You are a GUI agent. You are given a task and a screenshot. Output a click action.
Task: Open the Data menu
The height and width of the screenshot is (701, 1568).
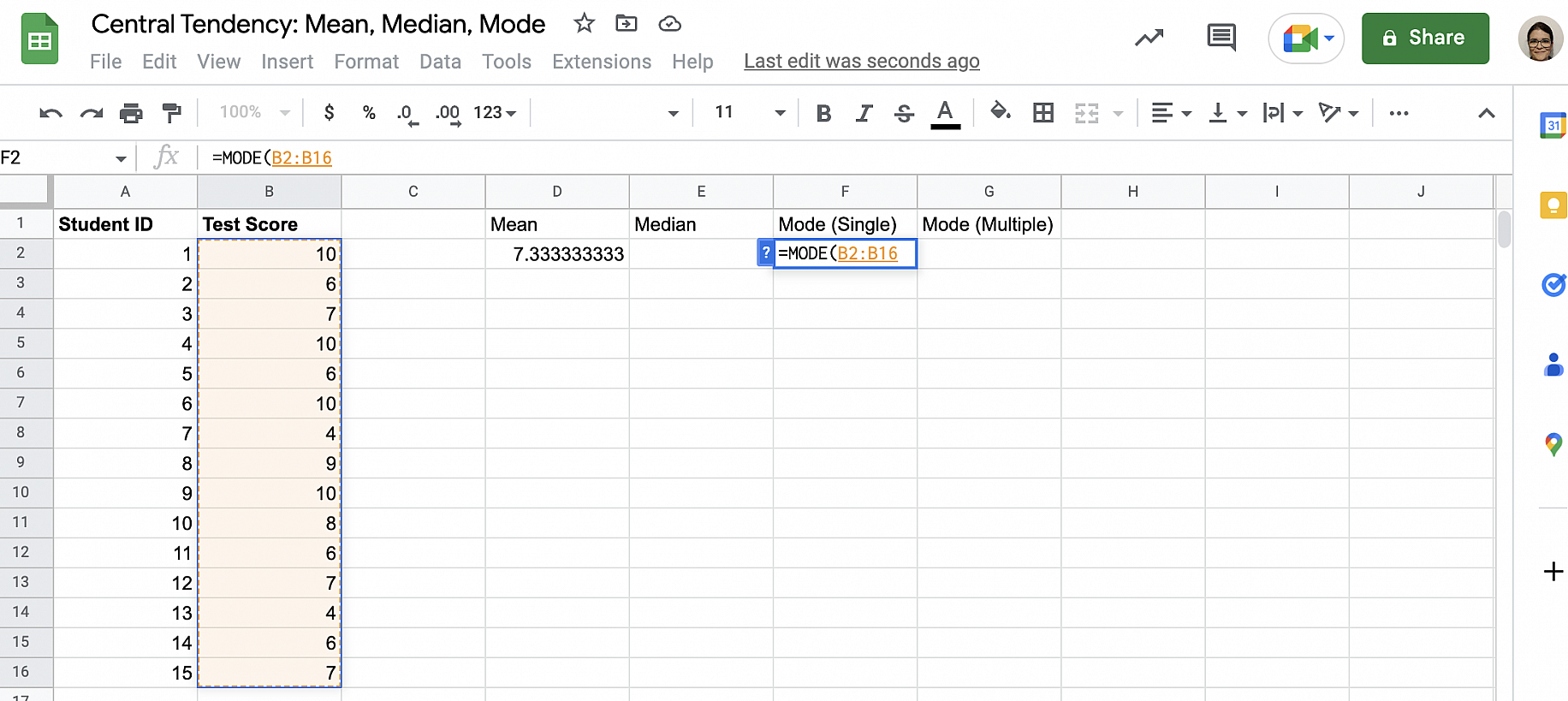440,62
